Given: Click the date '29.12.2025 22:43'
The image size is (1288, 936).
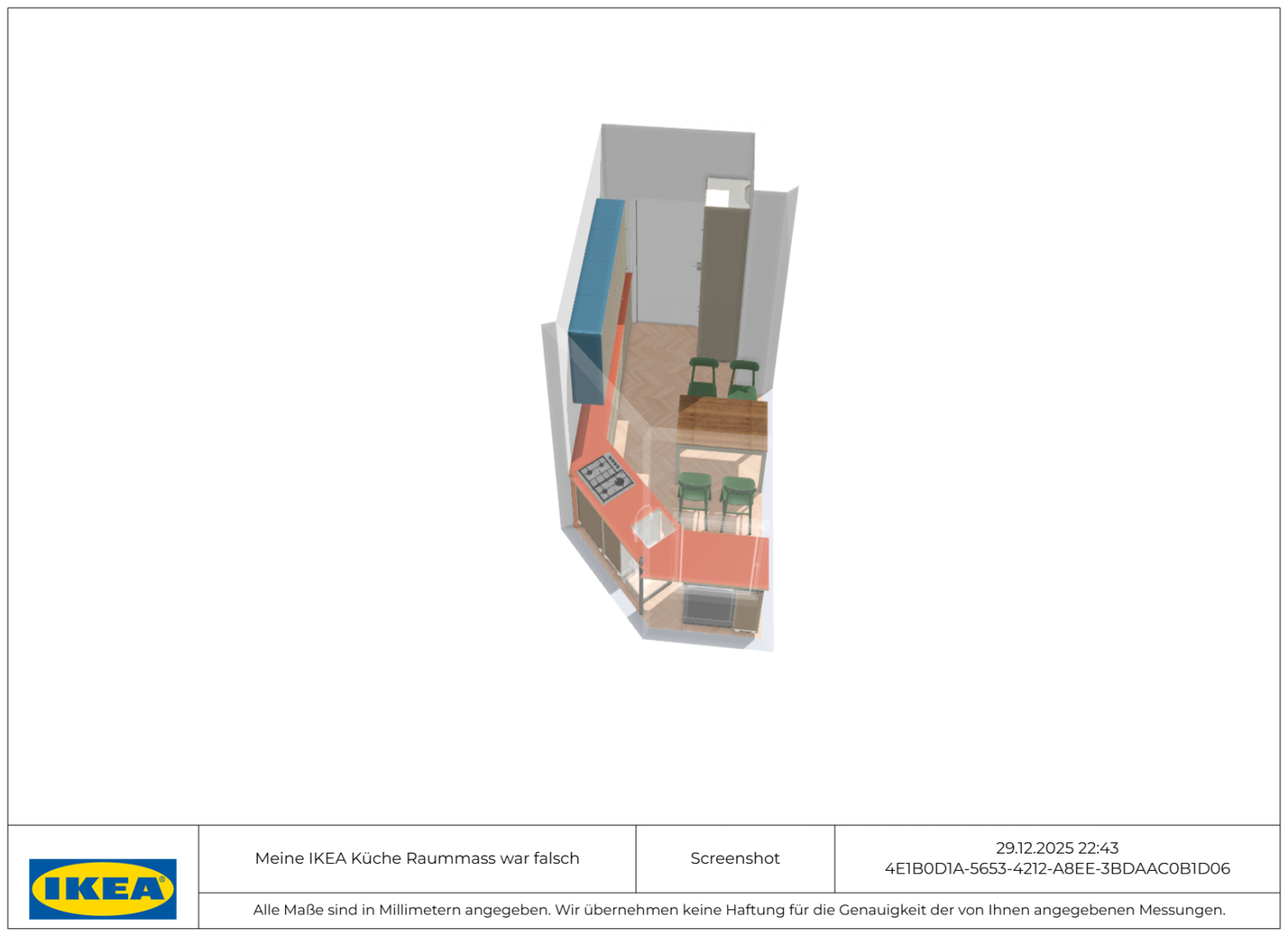Looking at the screenshot, I should pyautogui.click(x=1057, y=848).
